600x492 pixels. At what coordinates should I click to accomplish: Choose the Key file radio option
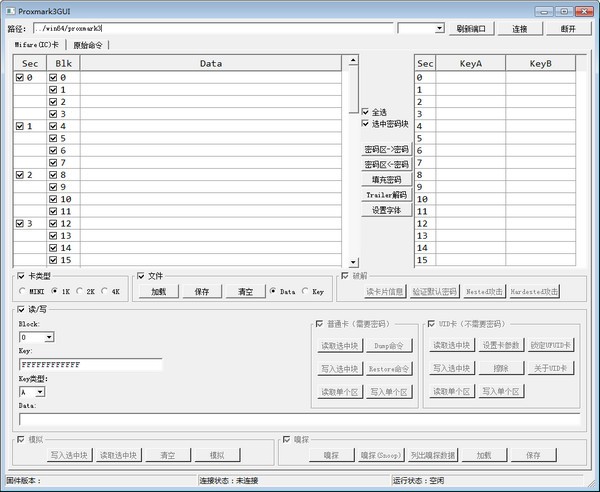coord(306,291)
